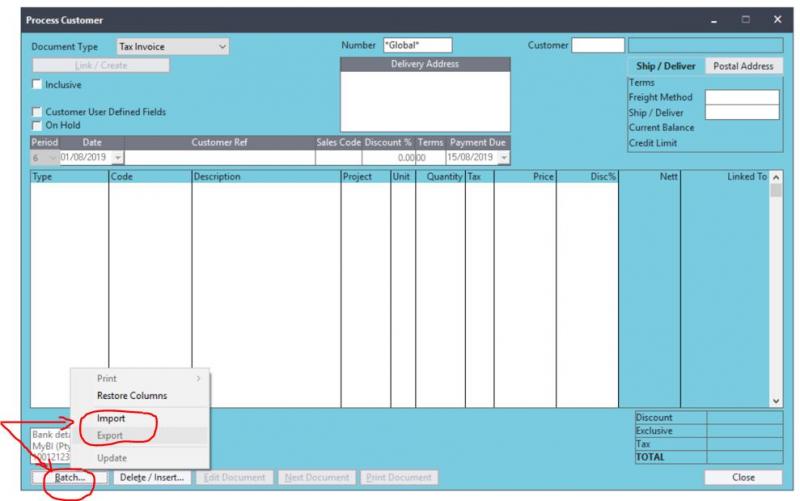
Task: Open the Payment Due date dropdown
Action: 503,158
